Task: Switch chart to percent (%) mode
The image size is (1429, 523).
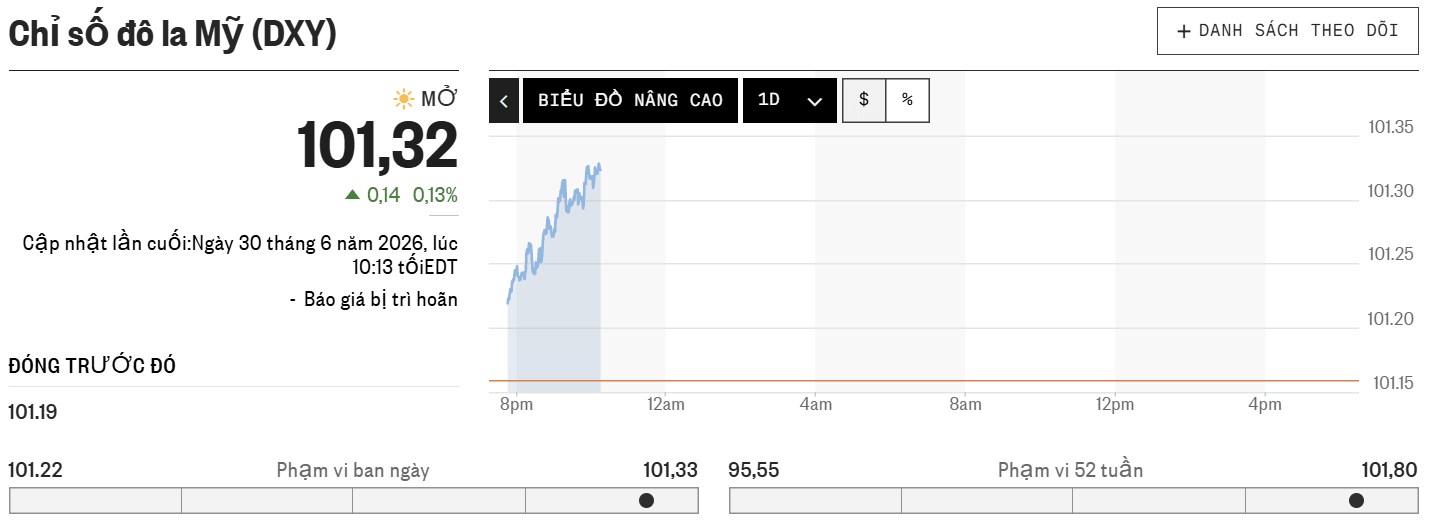Action: (x=907, y=100)
